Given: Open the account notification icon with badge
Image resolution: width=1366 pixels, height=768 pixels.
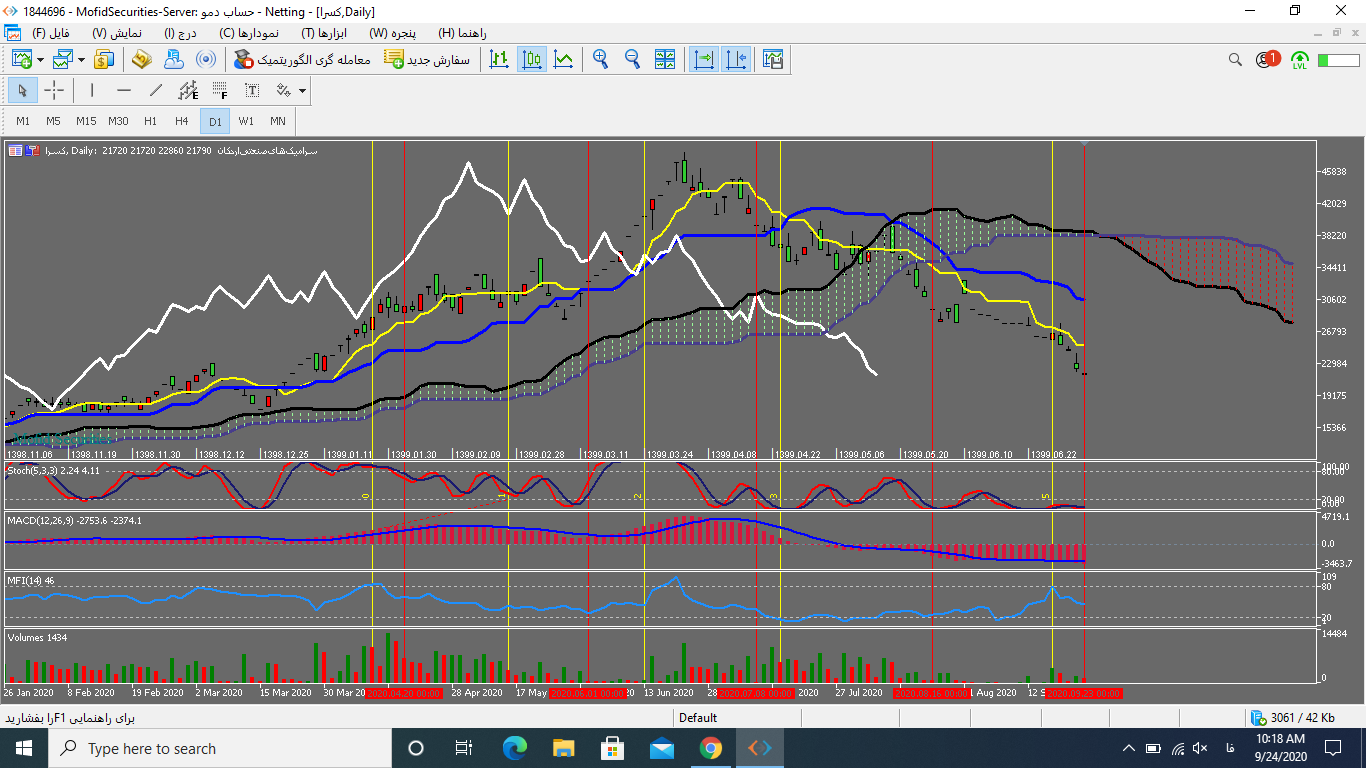Looking at the screenshot, I should pyautogui.click(x=1267, y=60).
